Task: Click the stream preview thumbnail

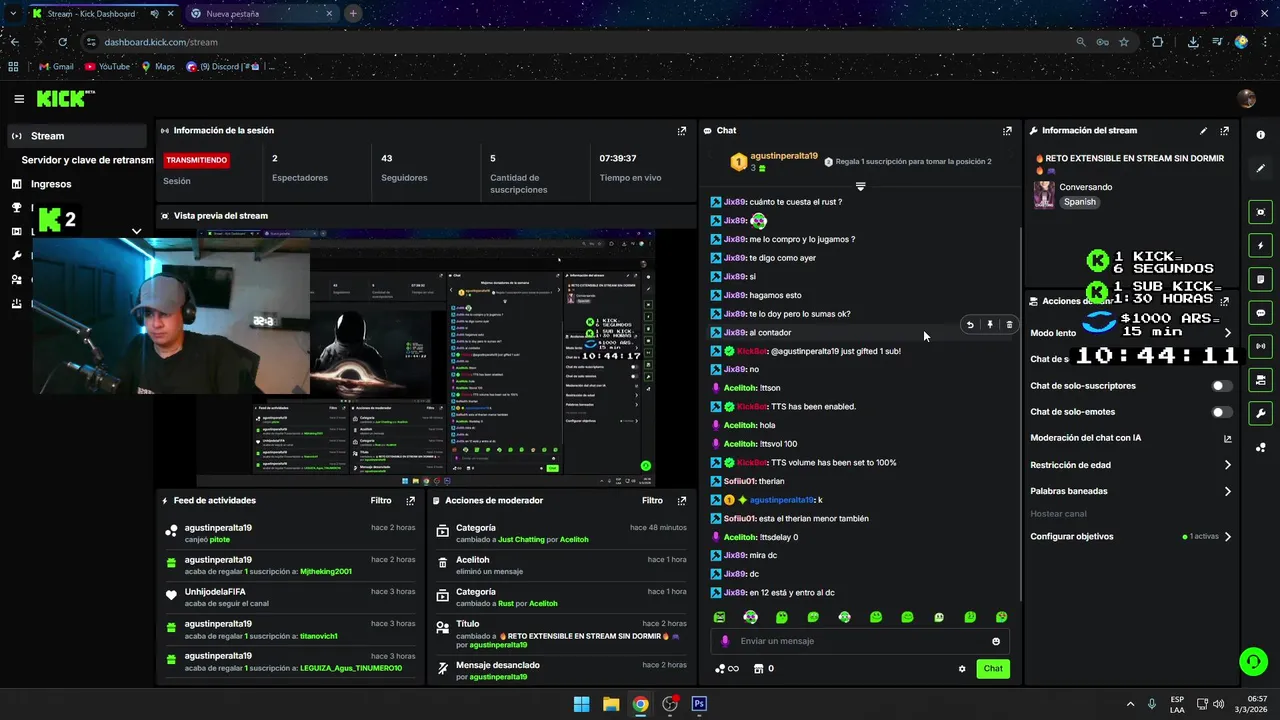Action: click(425, 357)
